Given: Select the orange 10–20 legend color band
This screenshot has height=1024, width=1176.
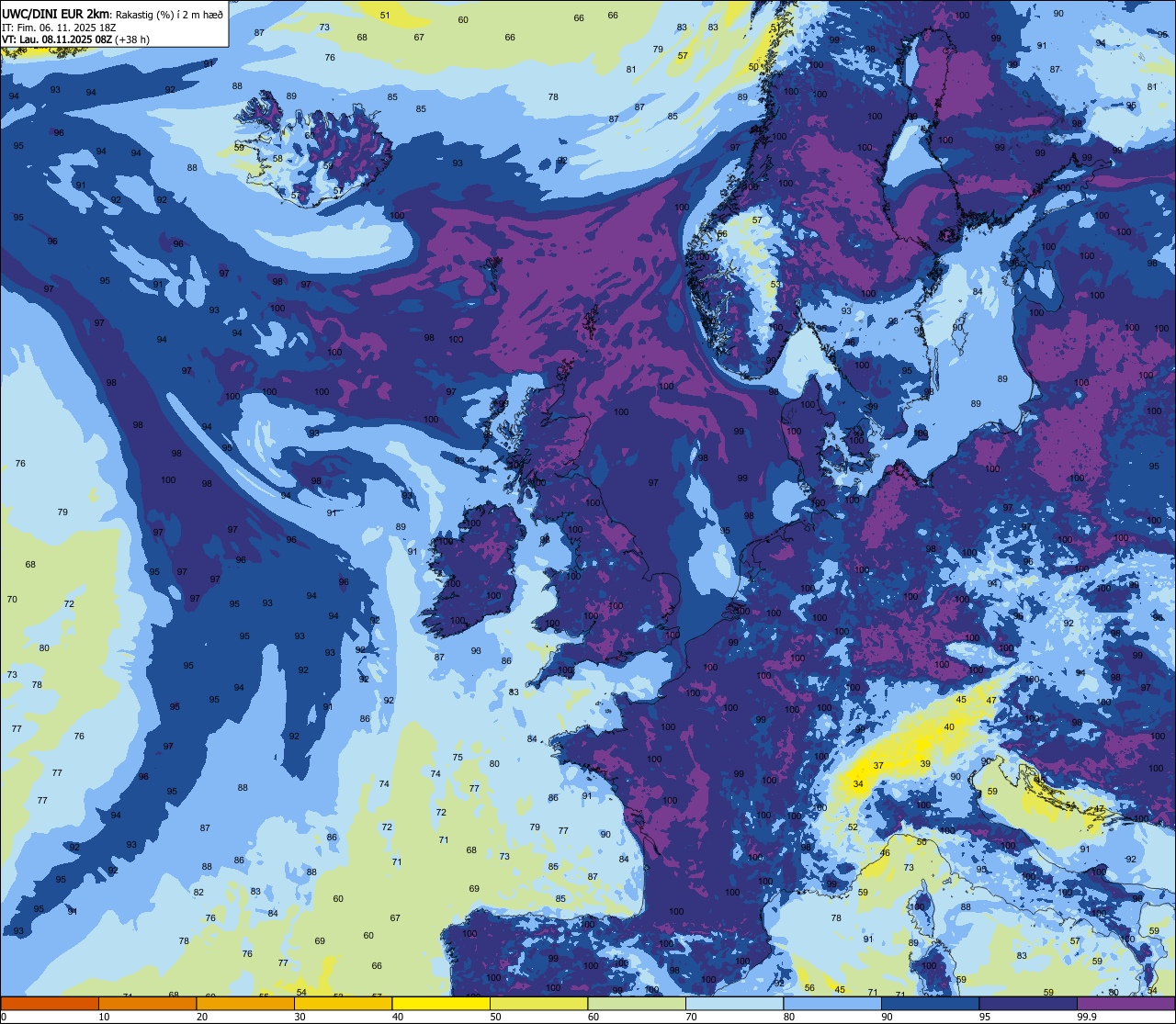Looking at the screenshot, I should click(x=147, y=1003).
